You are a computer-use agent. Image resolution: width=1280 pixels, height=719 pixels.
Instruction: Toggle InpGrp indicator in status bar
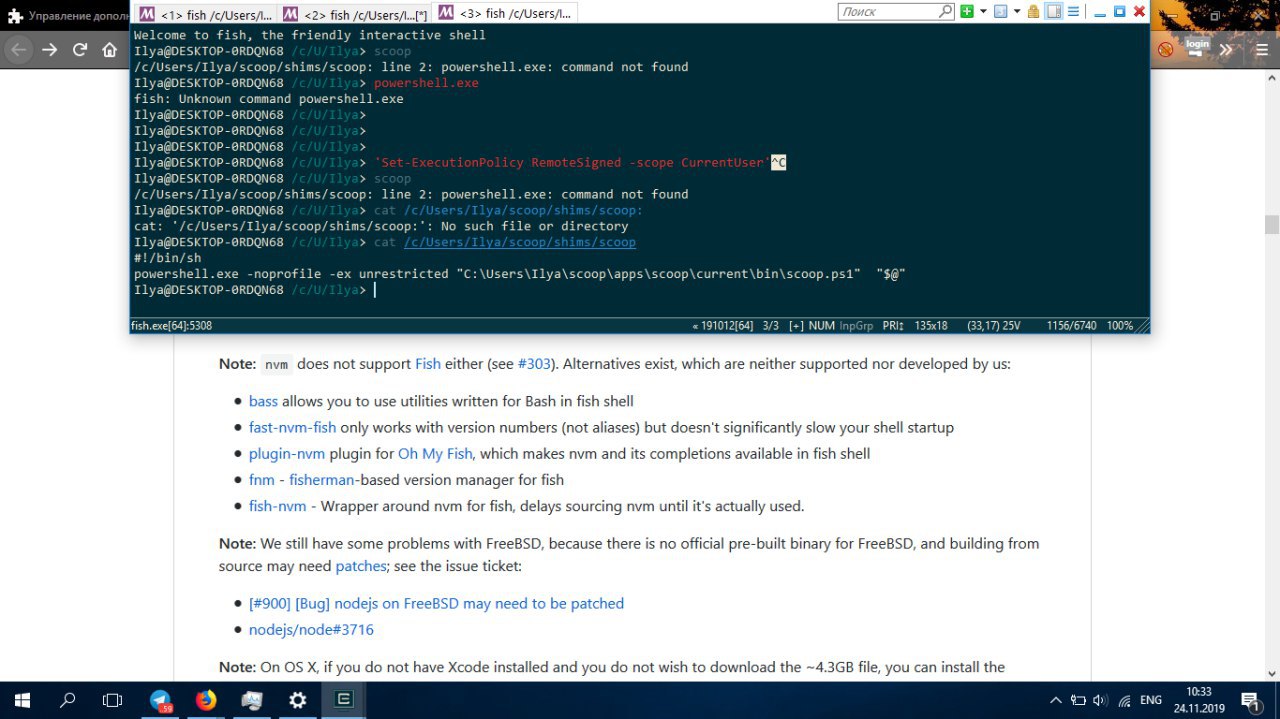coord(856,326)
